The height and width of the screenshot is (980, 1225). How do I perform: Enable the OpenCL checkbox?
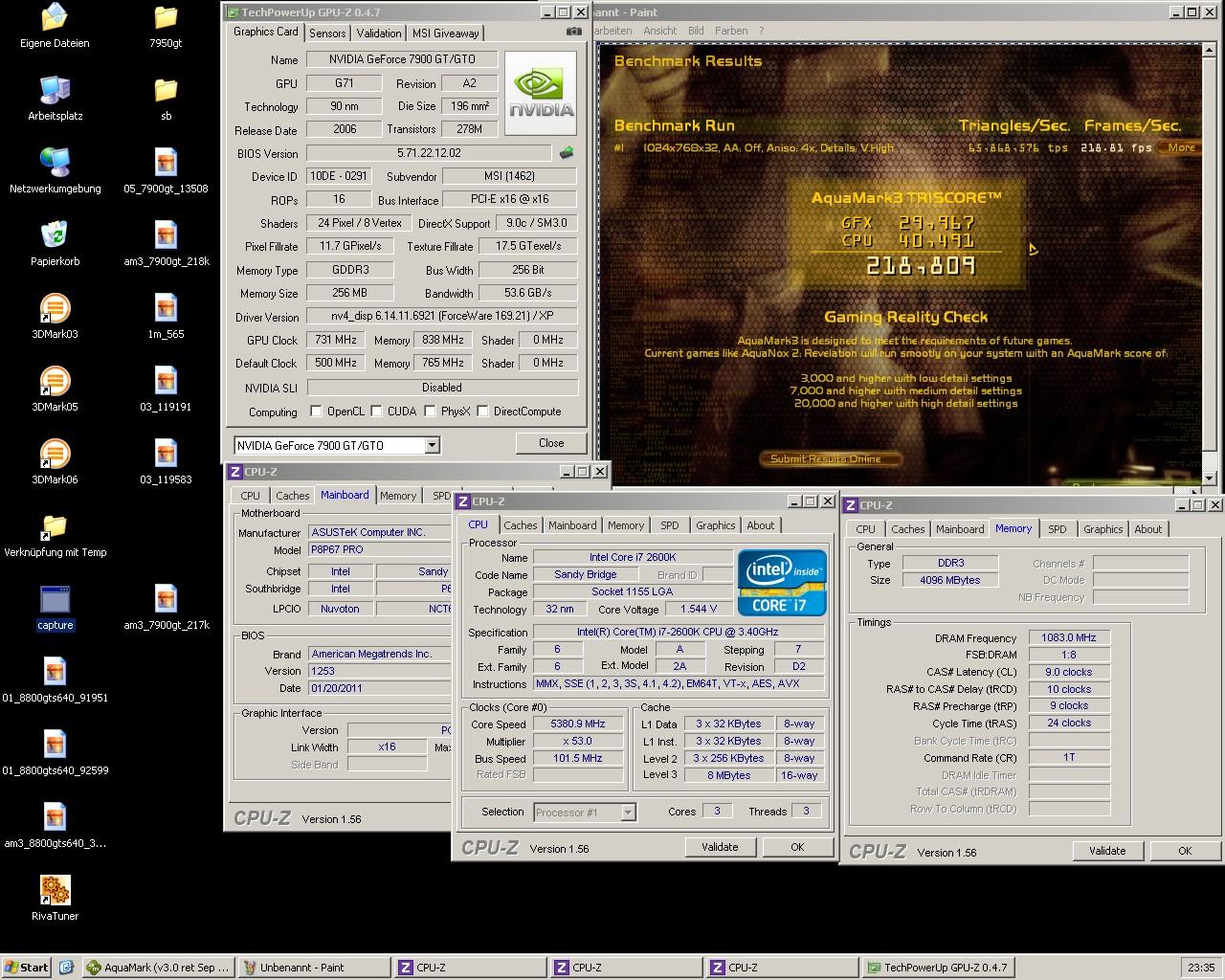[x=316, y=412]
